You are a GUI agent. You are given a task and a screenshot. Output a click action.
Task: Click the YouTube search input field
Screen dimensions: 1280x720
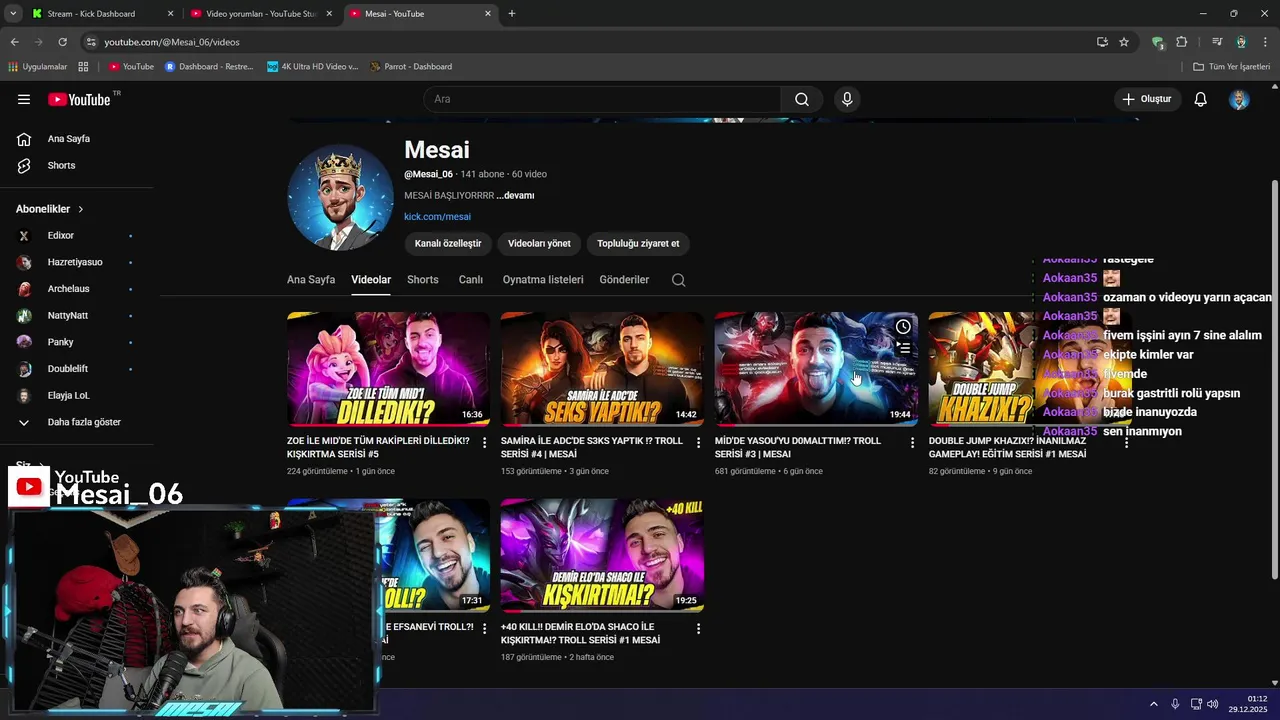click(602, 99)
